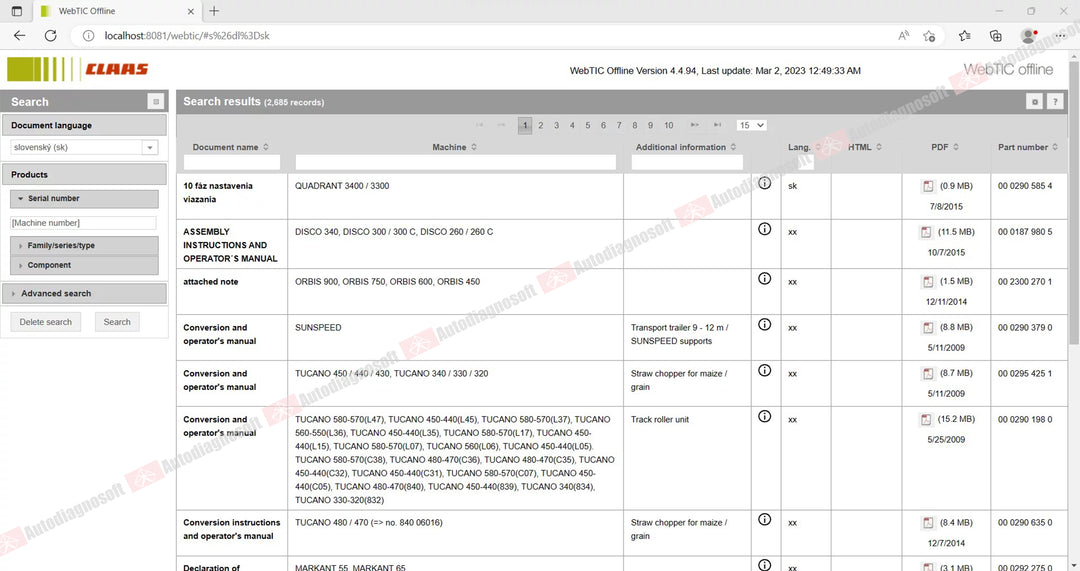Screen dimensions: 1080x571
Task: Go to results page 3
Action: click(x=557, y=125)
